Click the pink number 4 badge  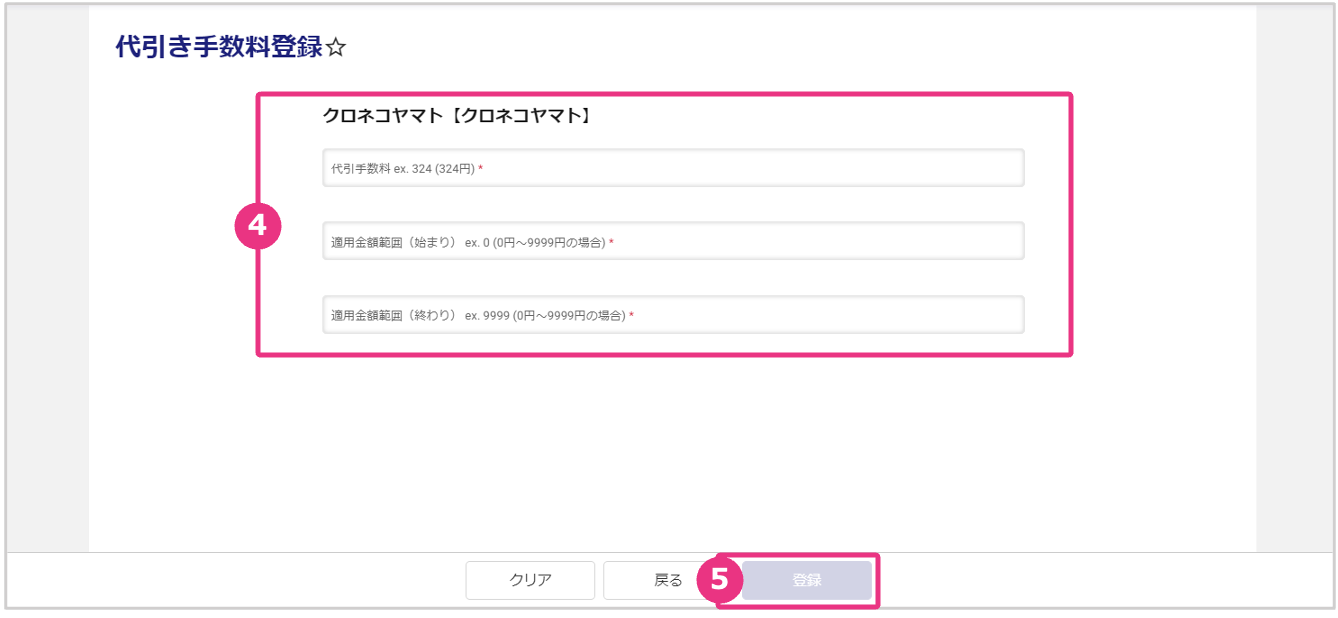click(x=257, y=226)
